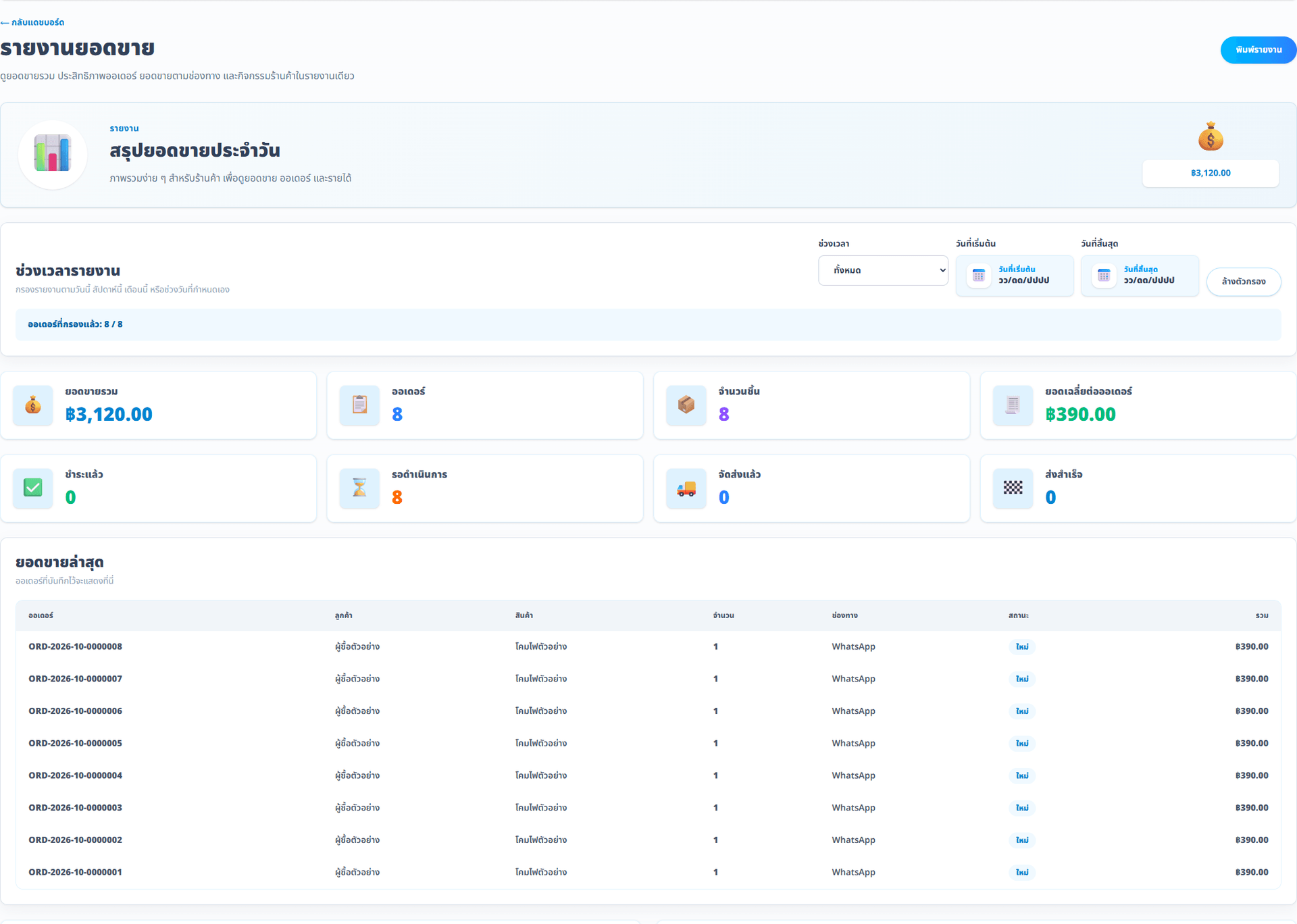
Task: Click the clipboard icon in ออเดอร์ card
Action: tap(359, 405)
